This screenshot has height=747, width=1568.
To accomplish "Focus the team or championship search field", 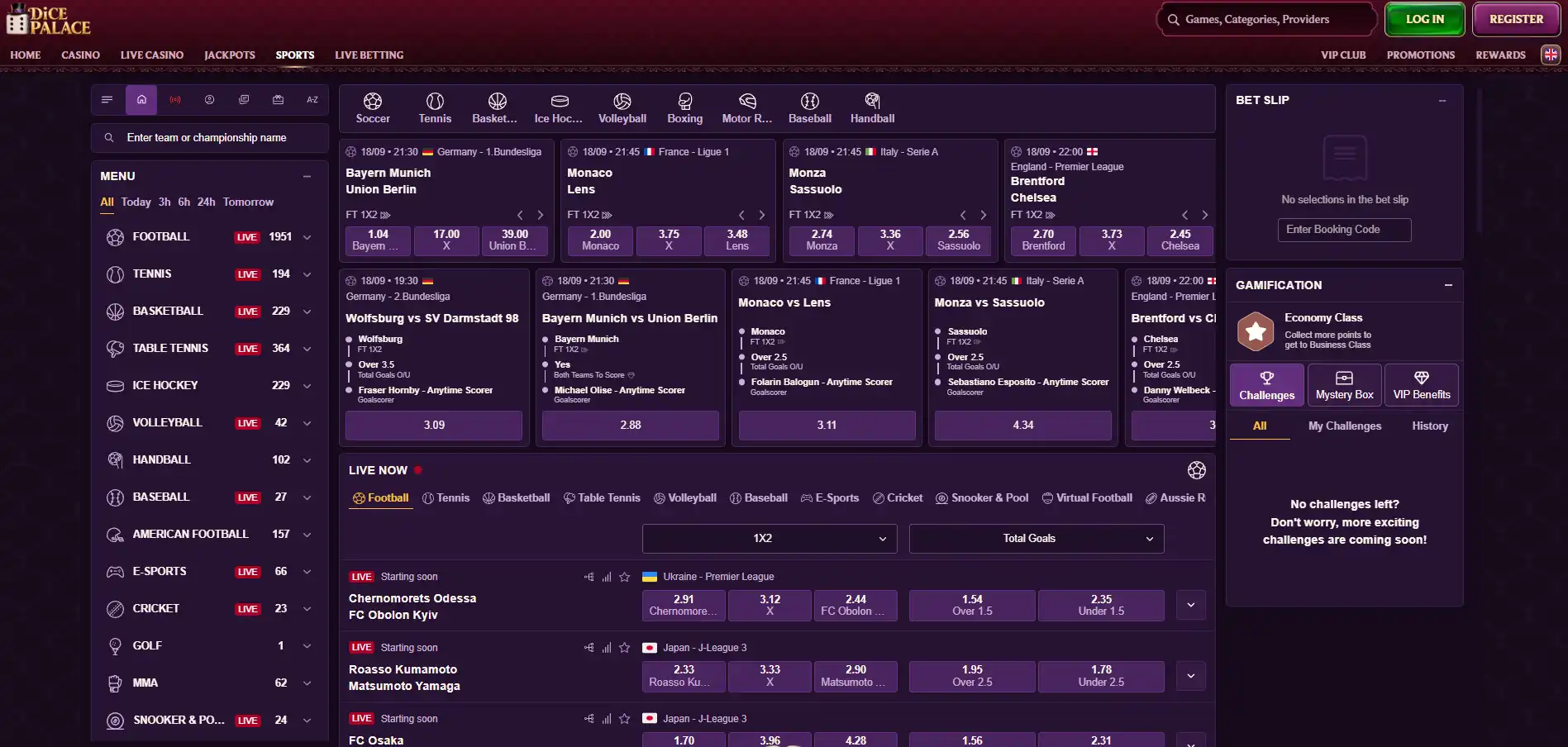I will click(x=210, y=138).
